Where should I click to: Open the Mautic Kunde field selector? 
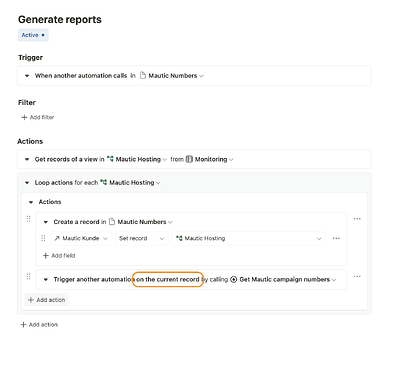81,238
